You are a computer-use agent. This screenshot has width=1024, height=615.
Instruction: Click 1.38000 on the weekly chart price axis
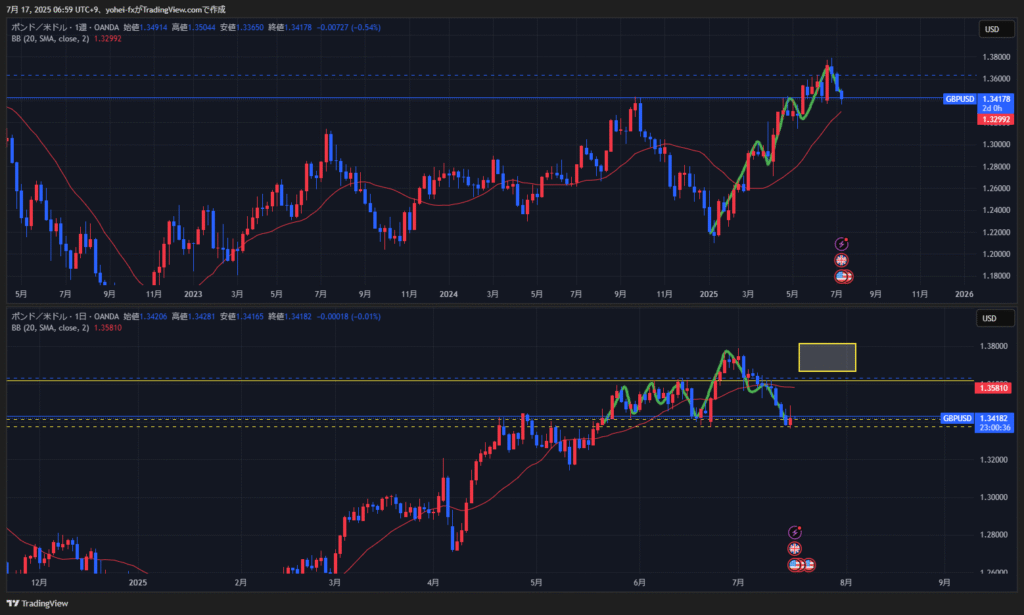(x=996, y=57)
